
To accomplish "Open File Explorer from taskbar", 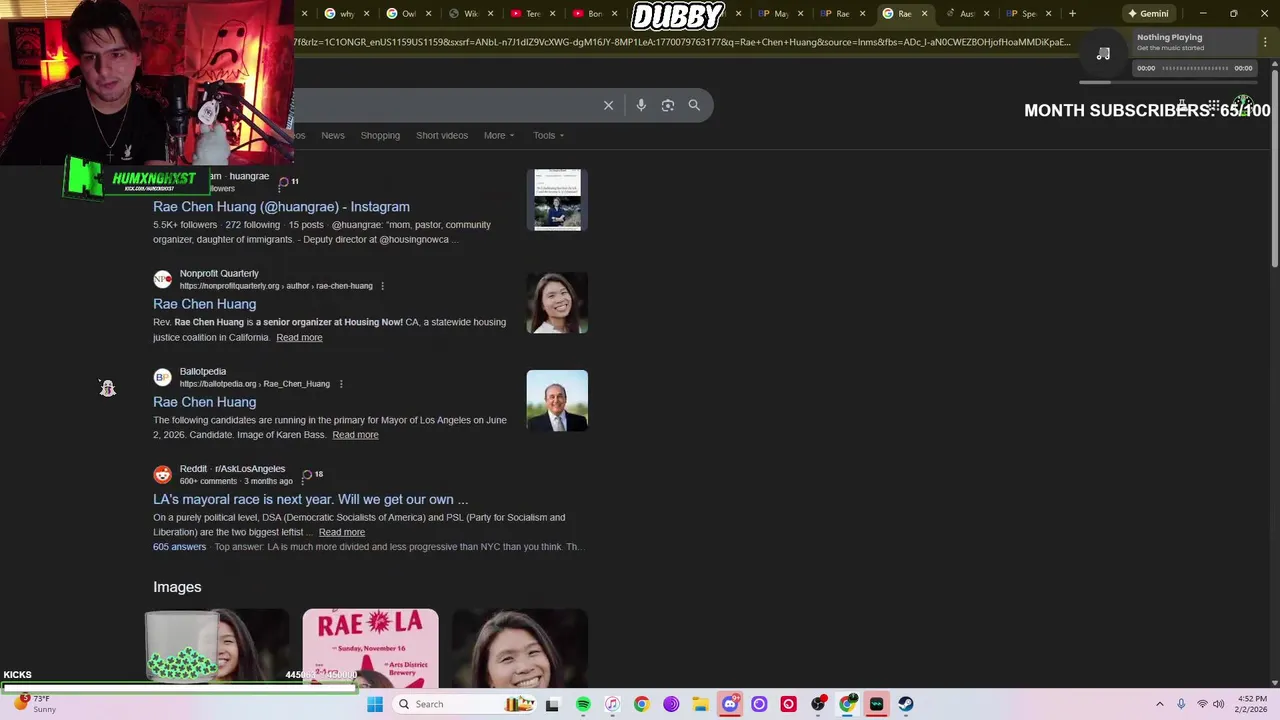I will coord(700,704).
